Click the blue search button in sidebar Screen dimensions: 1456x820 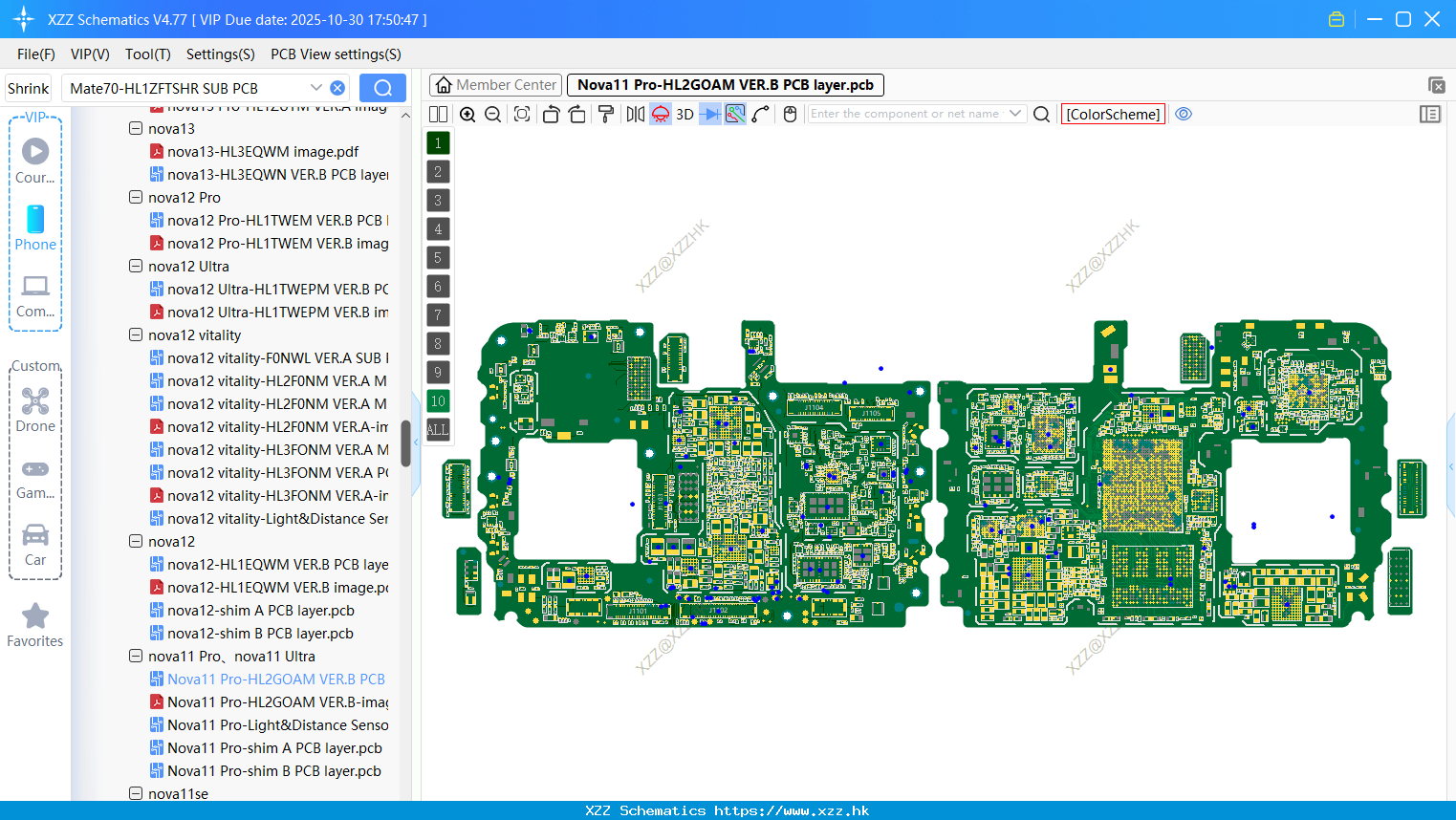click(382, 88)
